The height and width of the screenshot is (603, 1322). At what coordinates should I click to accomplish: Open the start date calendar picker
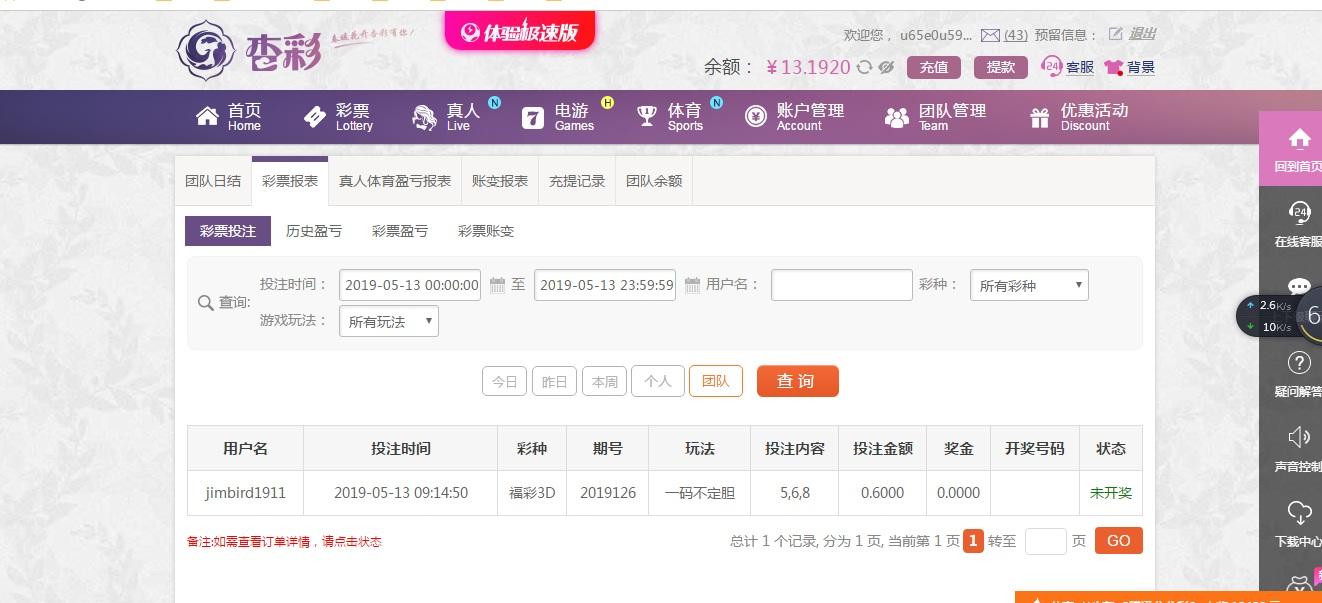(x=498, y=285)
